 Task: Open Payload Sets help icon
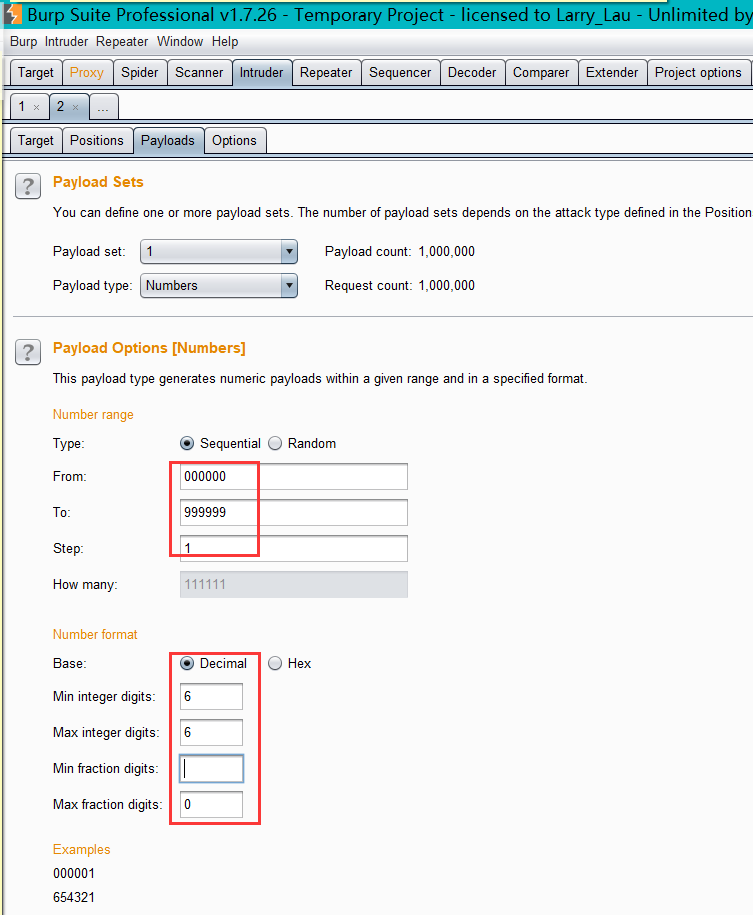click(27, 187)
